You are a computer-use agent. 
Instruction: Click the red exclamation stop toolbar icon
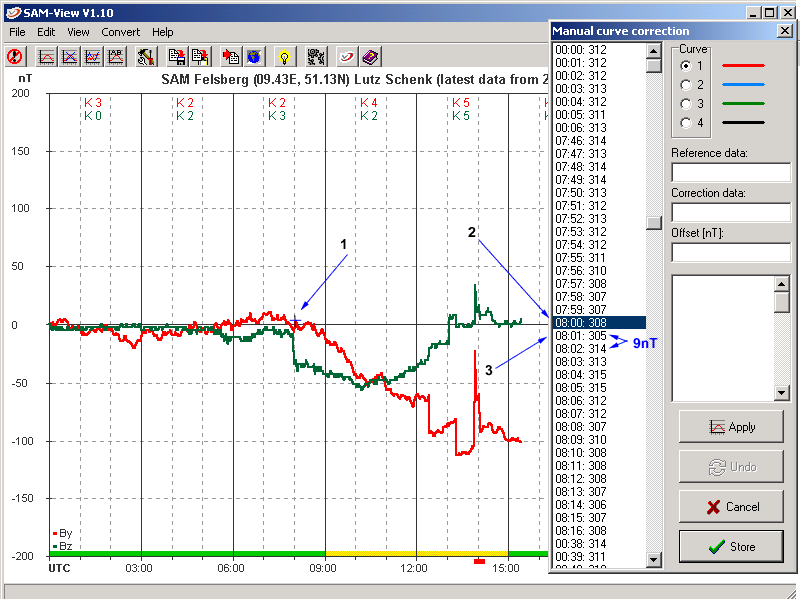click(x=15, y=57)
